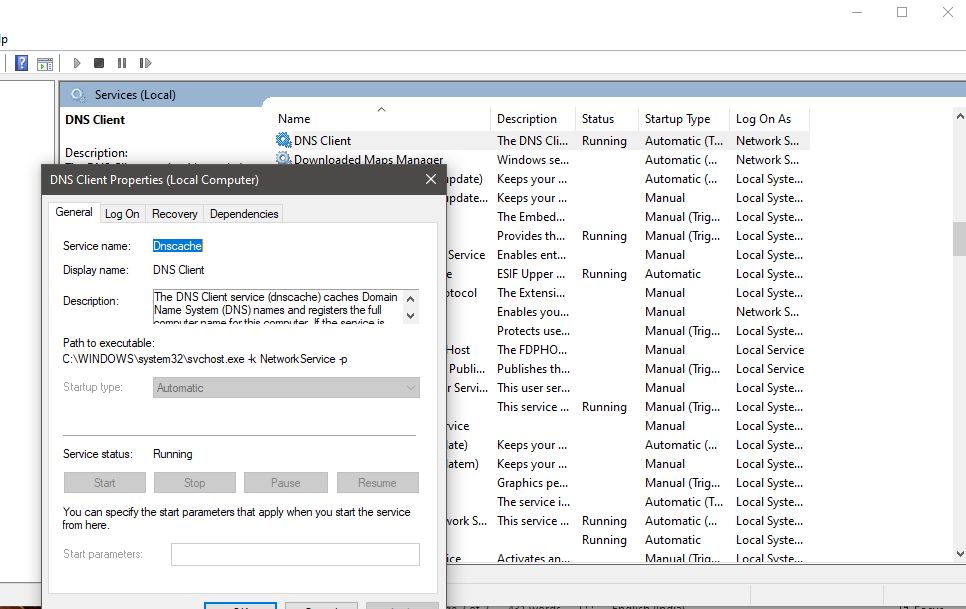This screenshot has height=609, width=966.
Task: Click 'Protects use...' description cell
Action: 534,331
